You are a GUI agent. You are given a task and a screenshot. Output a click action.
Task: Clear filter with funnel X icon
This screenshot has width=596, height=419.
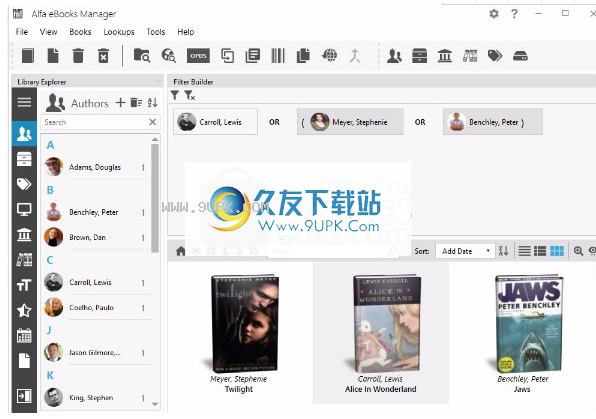(x=189, y=95)
